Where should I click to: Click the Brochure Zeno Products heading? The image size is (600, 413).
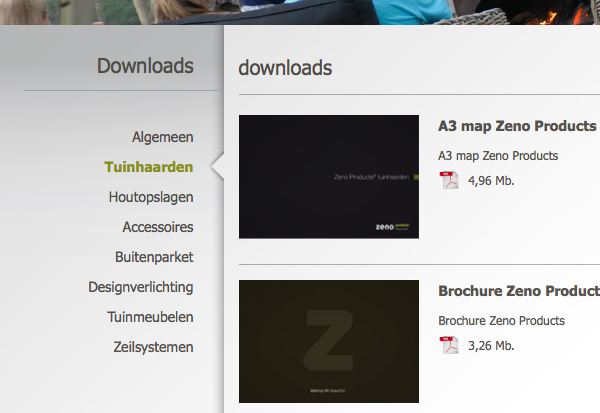tap(519, 291)
